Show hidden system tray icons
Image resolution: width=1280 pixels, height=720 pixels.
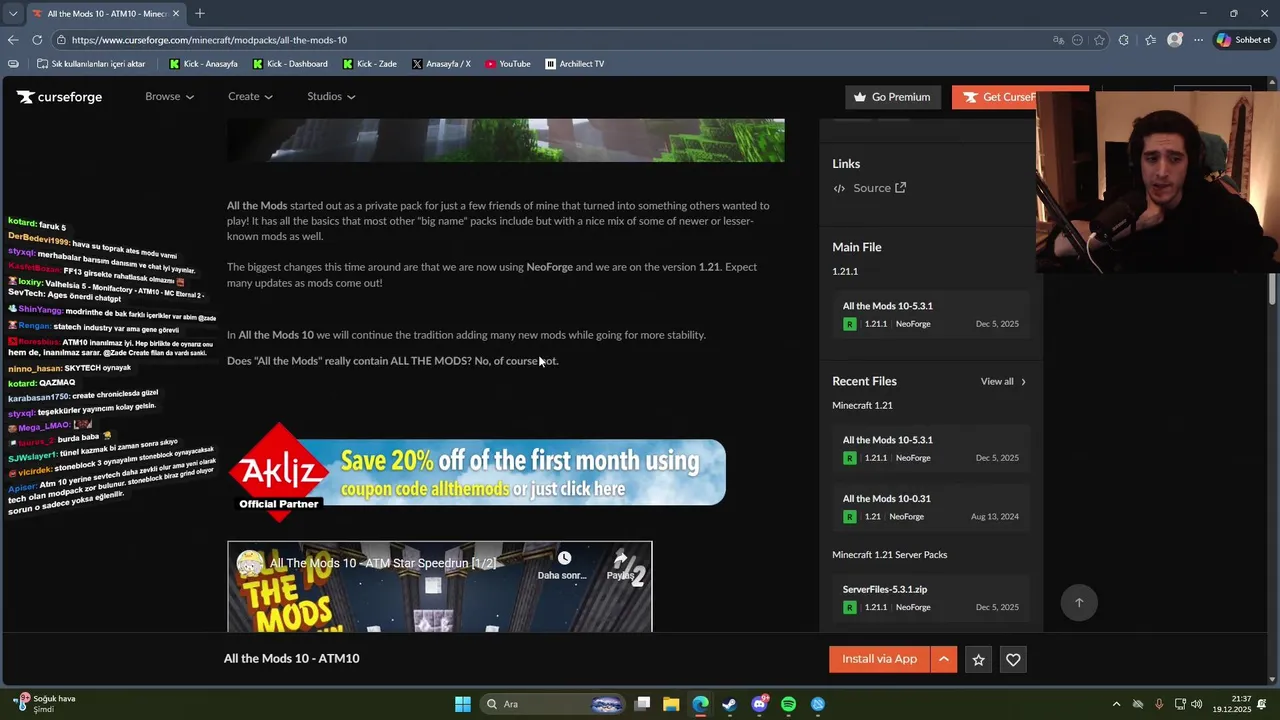click(x=1116, y=704)
